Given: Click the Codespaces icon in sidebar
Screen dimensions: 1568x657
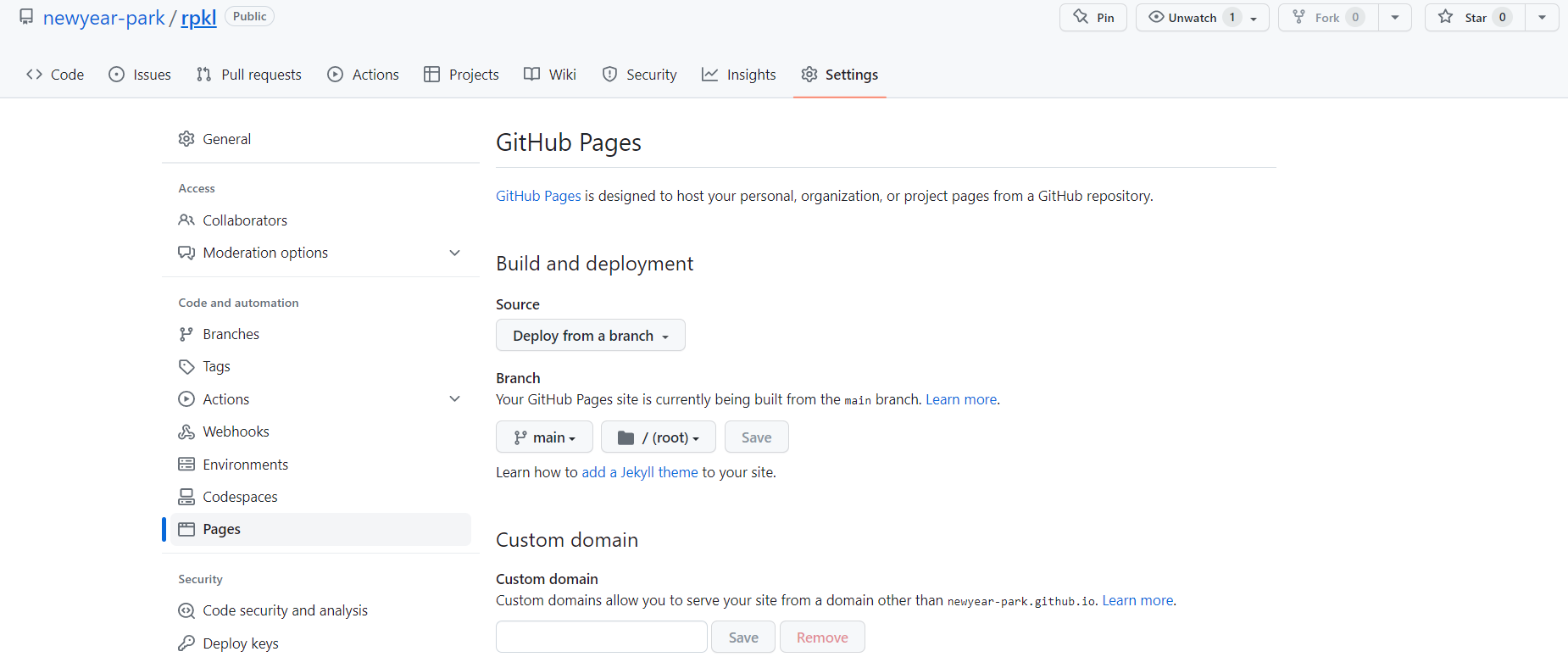Looking at the screenshot, I should (x=186, y=497).
